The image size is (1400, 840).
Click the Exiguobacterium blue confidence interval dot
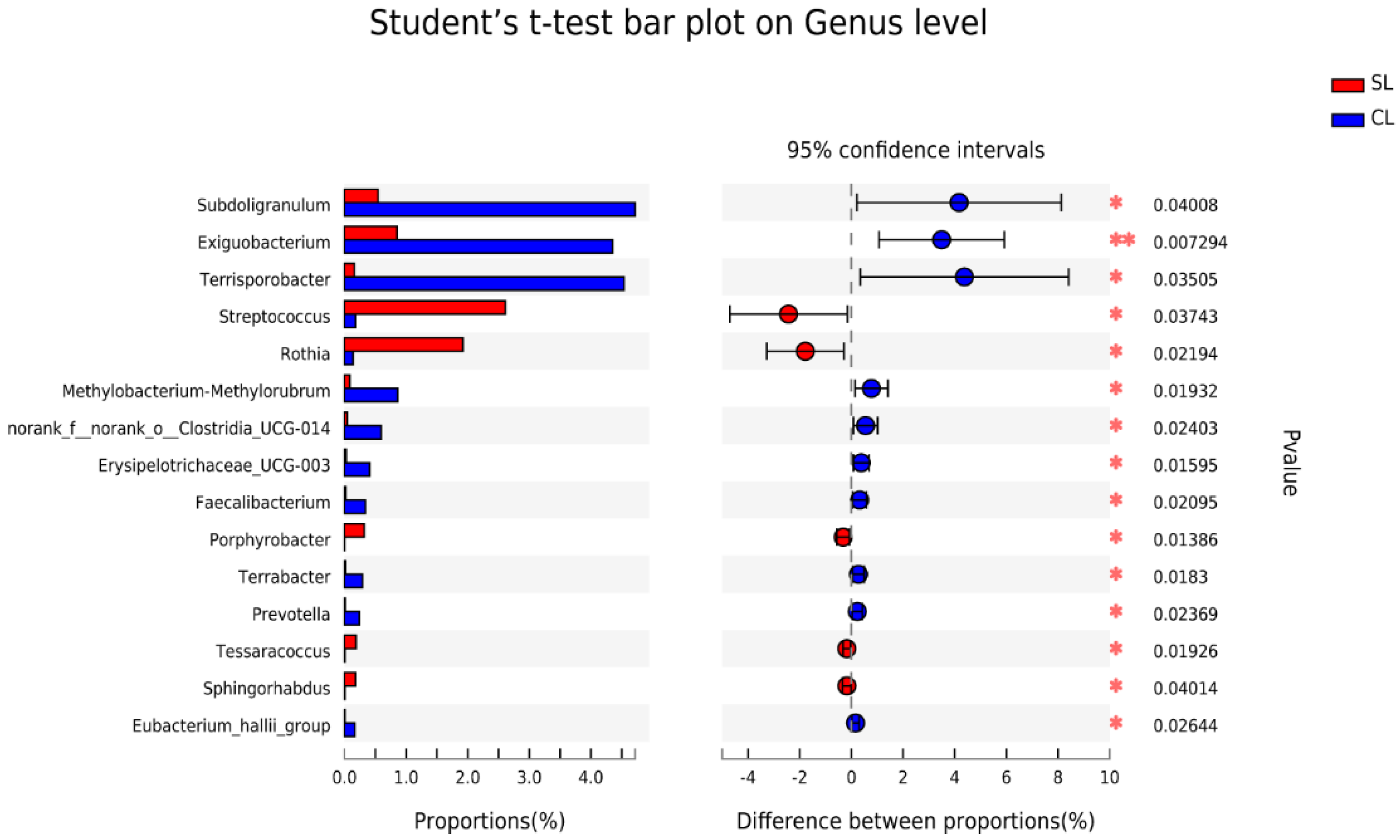[941, 240]
